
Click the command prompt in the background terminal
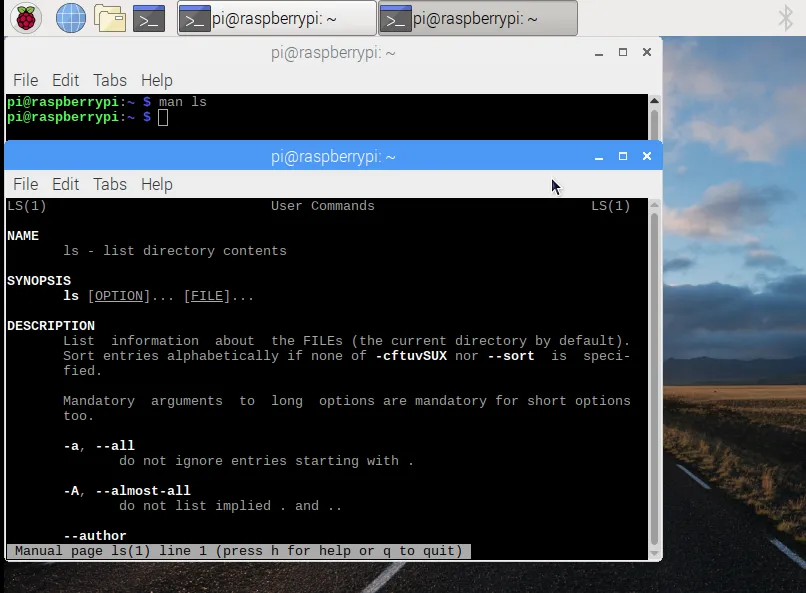point(163,118)
